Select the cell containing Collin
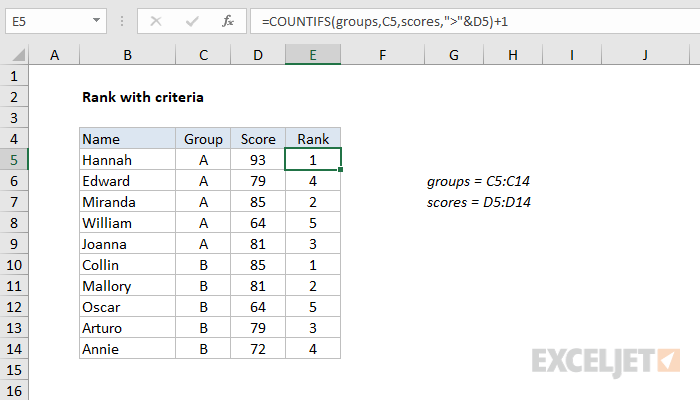Viewport: 700px width, 400px height. [128, 265]
